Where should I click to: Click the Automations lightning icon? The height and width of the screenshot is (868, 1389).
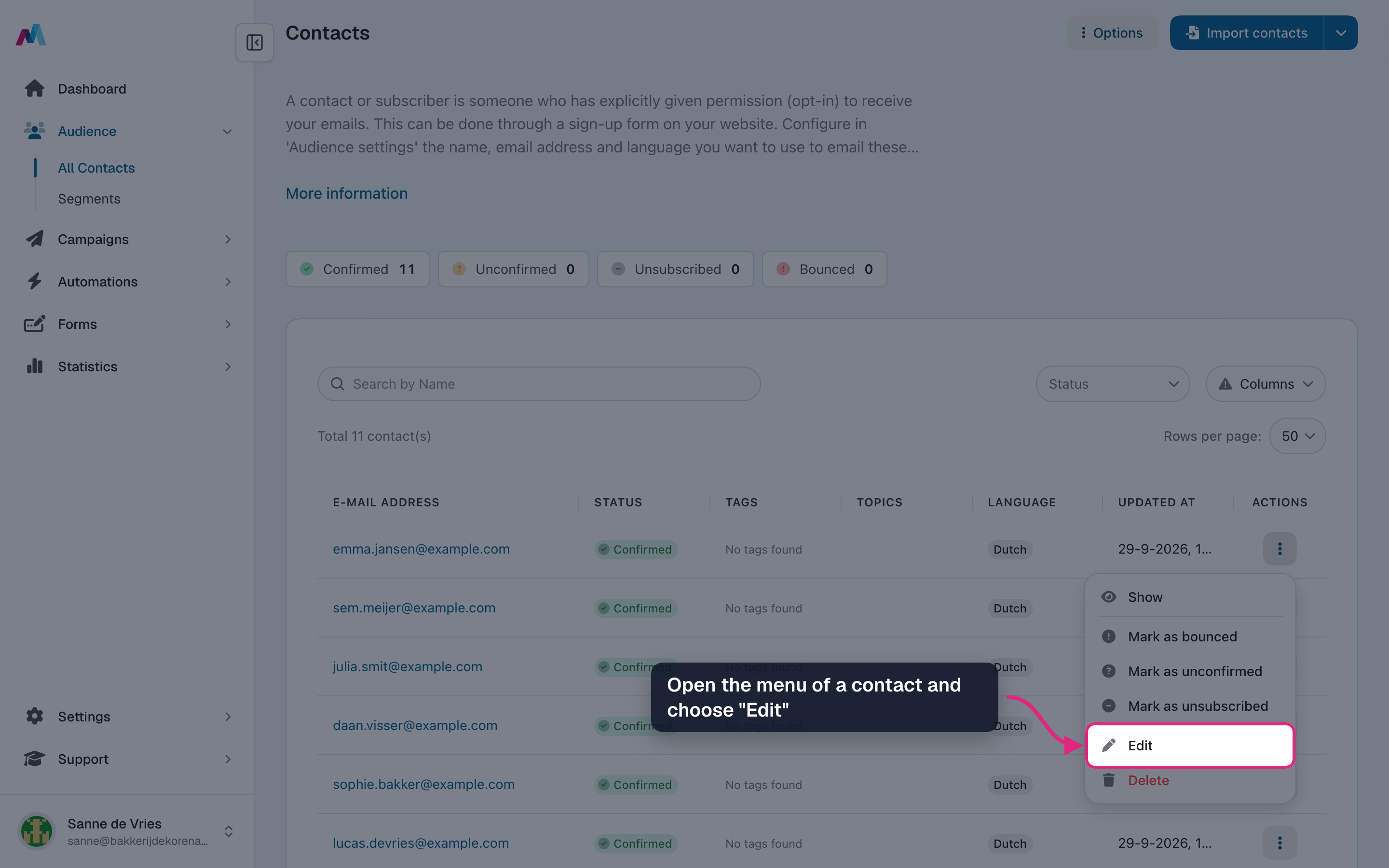coord(34,281)
